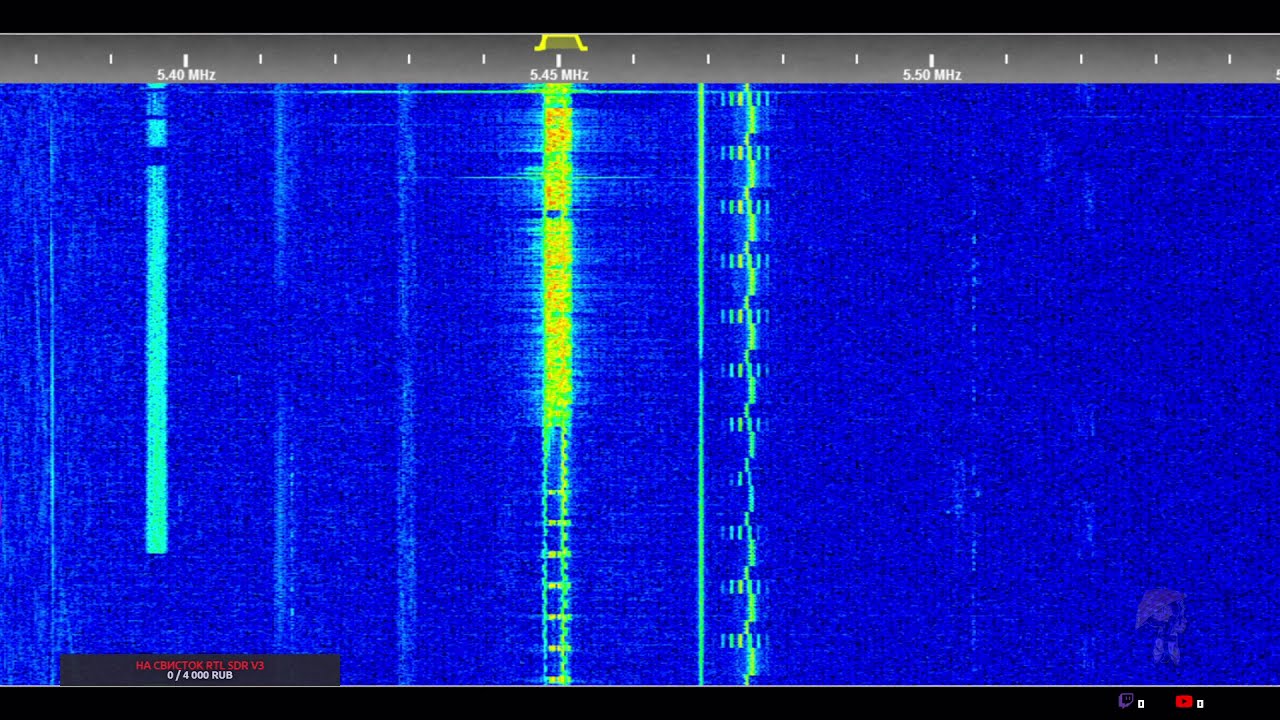The height and width of the screenshot is (720, 1280).
Task: Click the Twitch viewer icon
Action: [1126, 701]
